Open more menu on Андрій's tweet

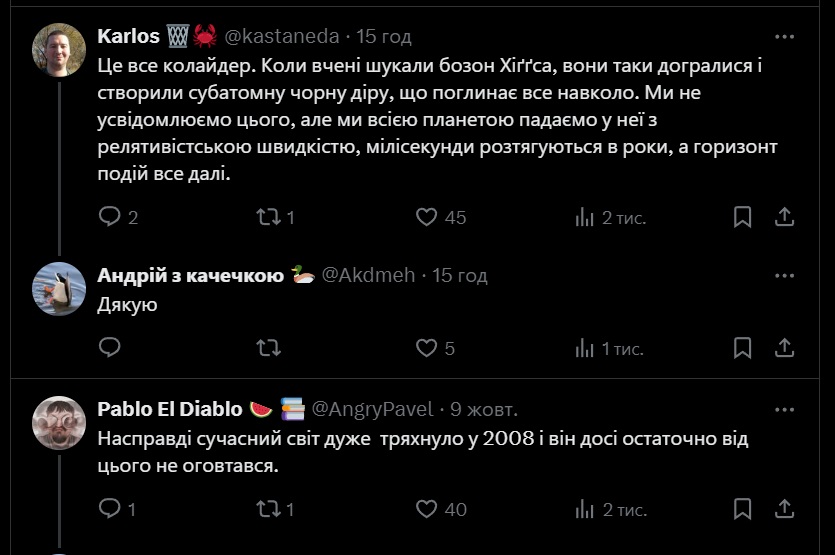[786, 275]
